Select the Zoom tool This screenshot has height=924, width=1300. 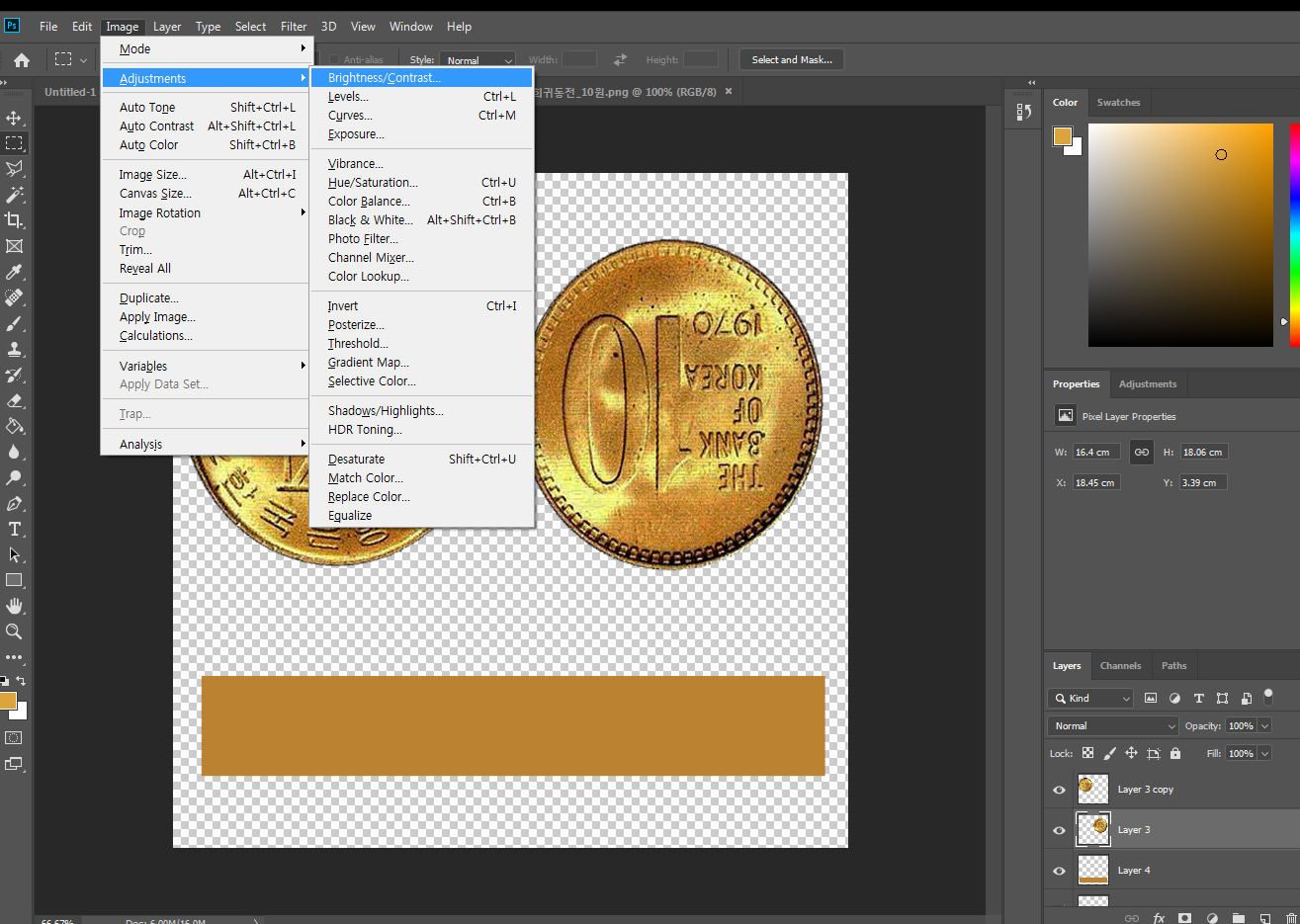click(14, 631)
